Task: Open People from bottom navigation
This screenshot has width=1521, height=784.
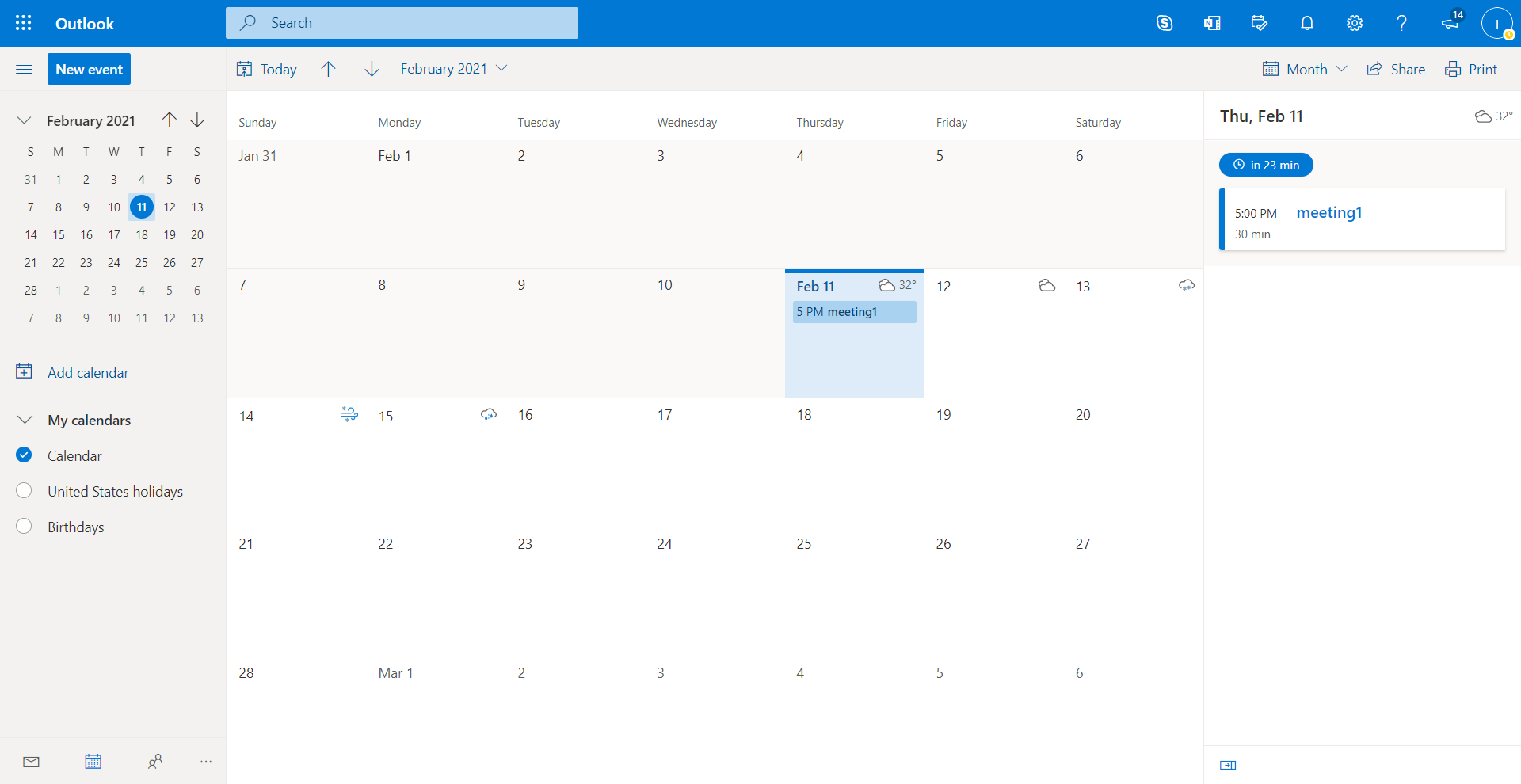Action: 154,762
